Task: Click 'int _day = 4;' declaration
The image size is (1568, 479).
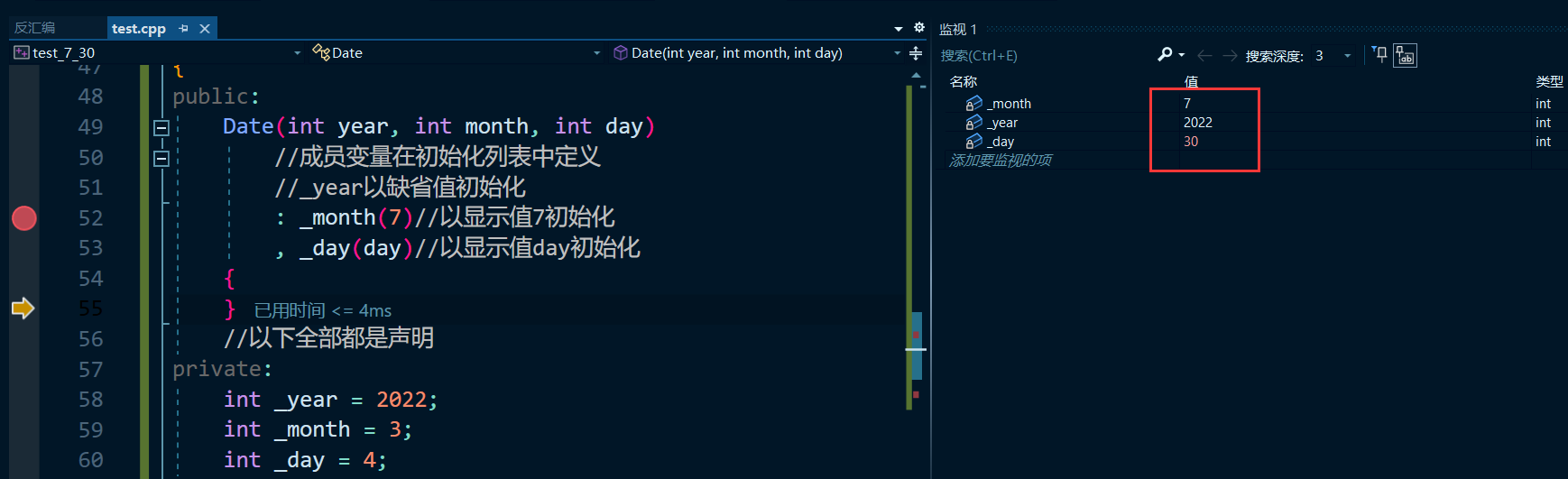Action: click(306, 460)
